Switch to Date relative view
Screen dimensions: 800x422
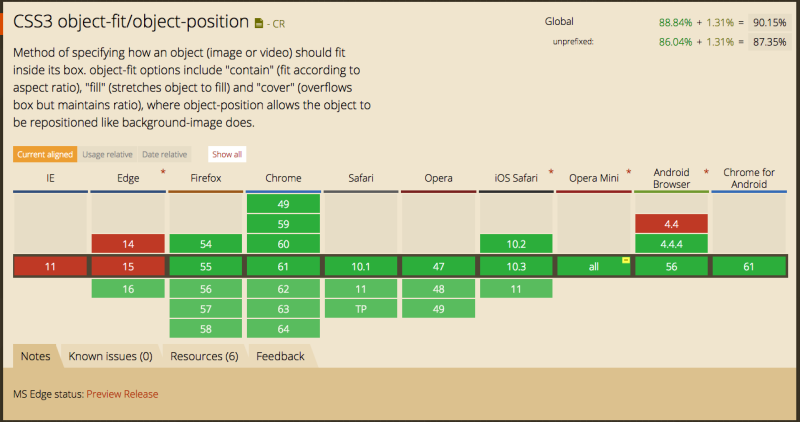(164, 154)
